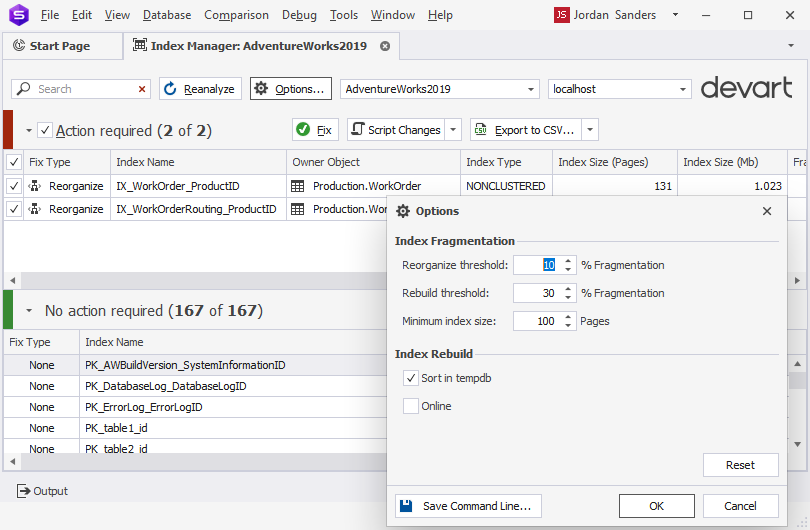Open the AdventureWorks2019 database dropdown

tap(531, 89)
